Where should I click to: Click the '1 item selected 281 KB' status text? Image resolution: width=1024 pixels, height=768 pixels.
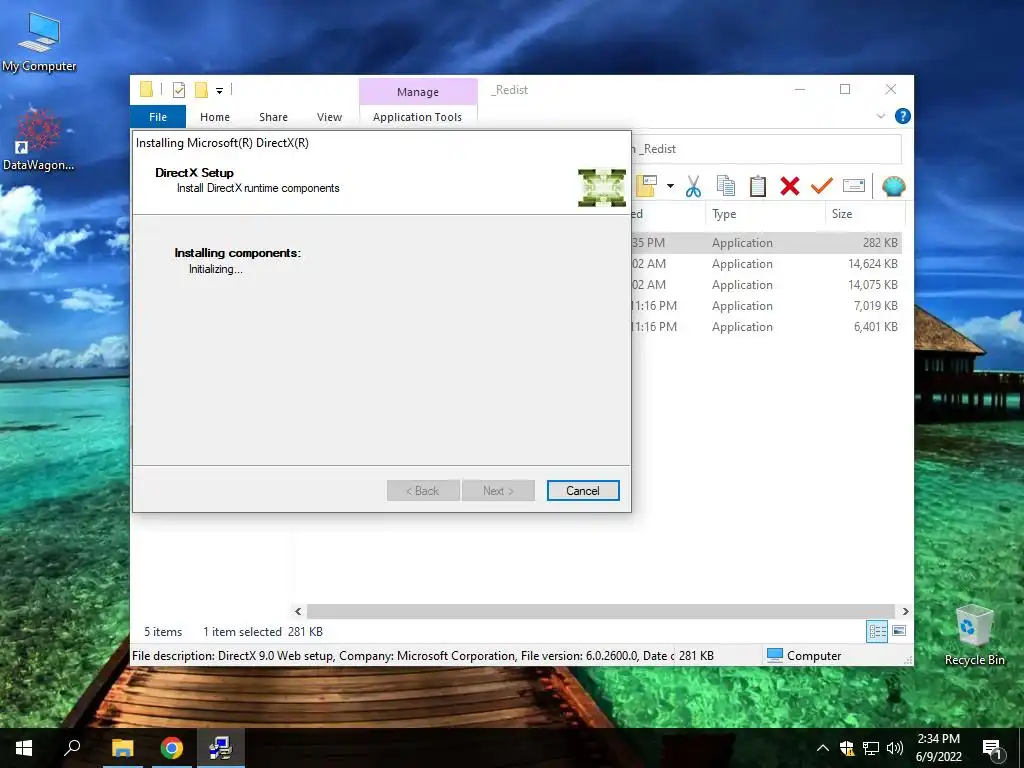point(263,632)
